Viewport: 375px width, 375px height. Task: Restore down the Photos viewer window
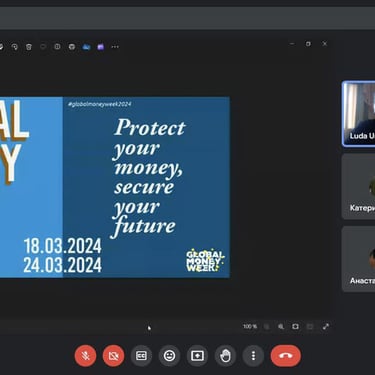308,44
